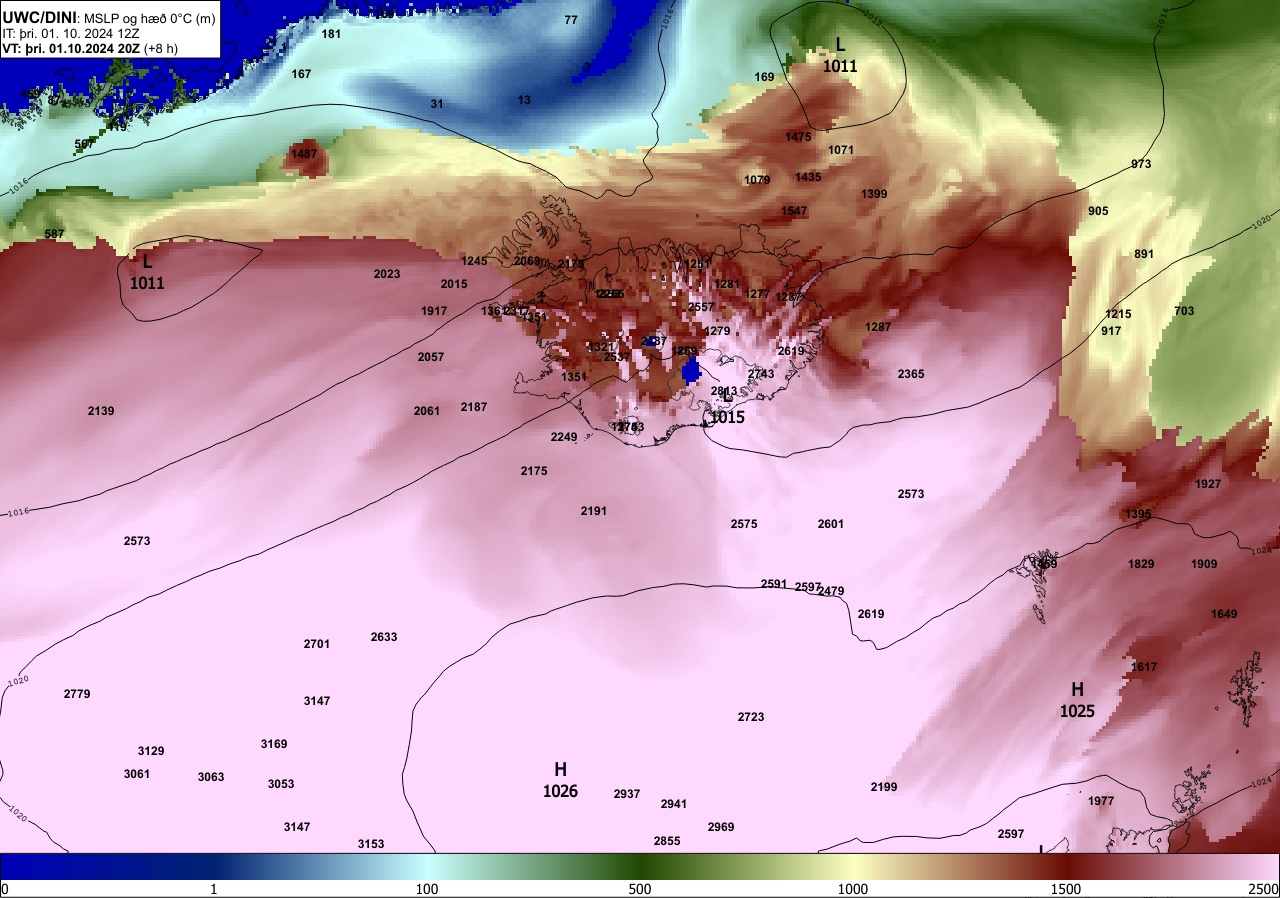Click the height value 917
This screenshot has width=1280, height=898.
coord(1111,331)
